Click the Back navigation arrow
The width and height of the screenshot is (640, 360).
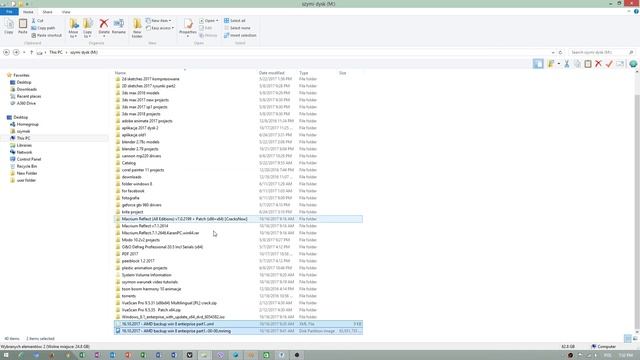tap(6, 52)
